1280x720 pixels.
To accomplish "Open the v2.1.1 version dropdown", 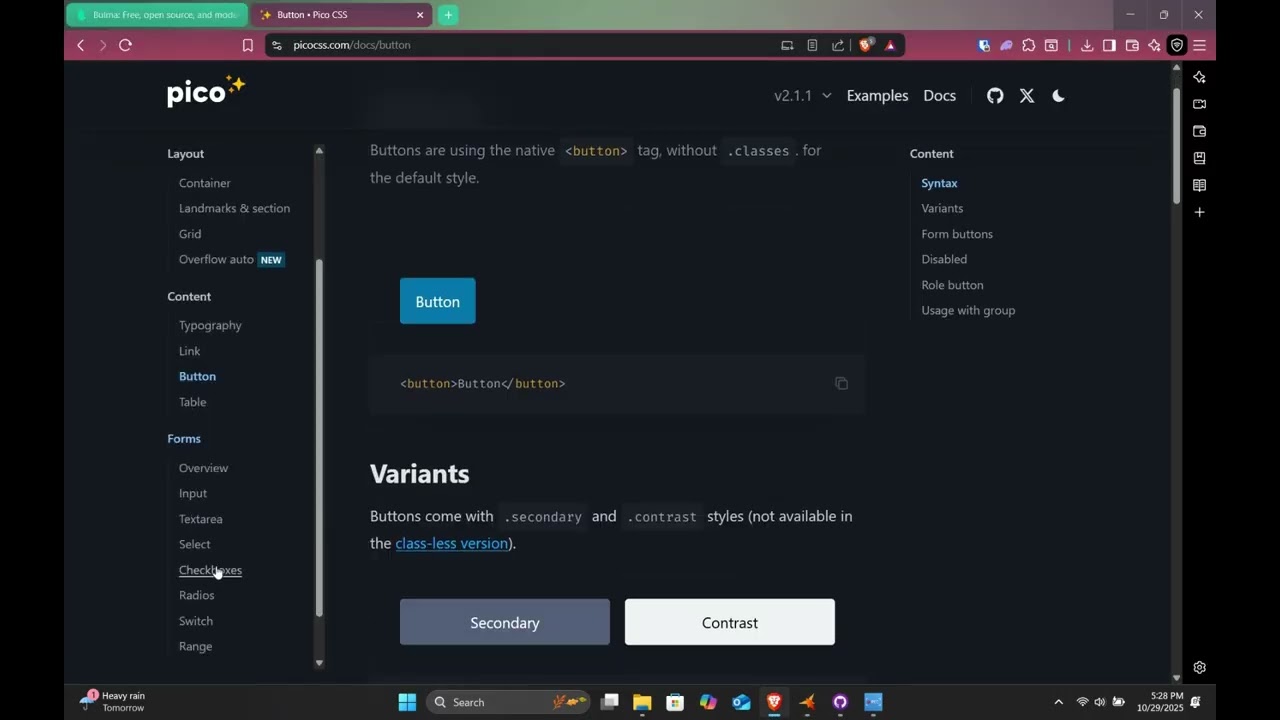I will [803, 96].
